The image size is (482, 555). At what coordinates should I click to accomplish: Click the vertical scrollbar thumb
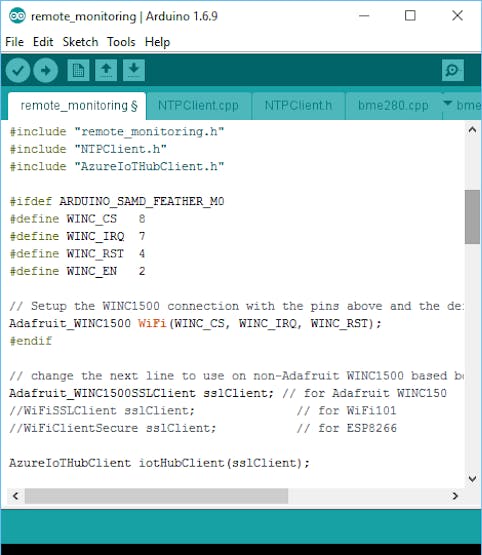coord(472,217)
